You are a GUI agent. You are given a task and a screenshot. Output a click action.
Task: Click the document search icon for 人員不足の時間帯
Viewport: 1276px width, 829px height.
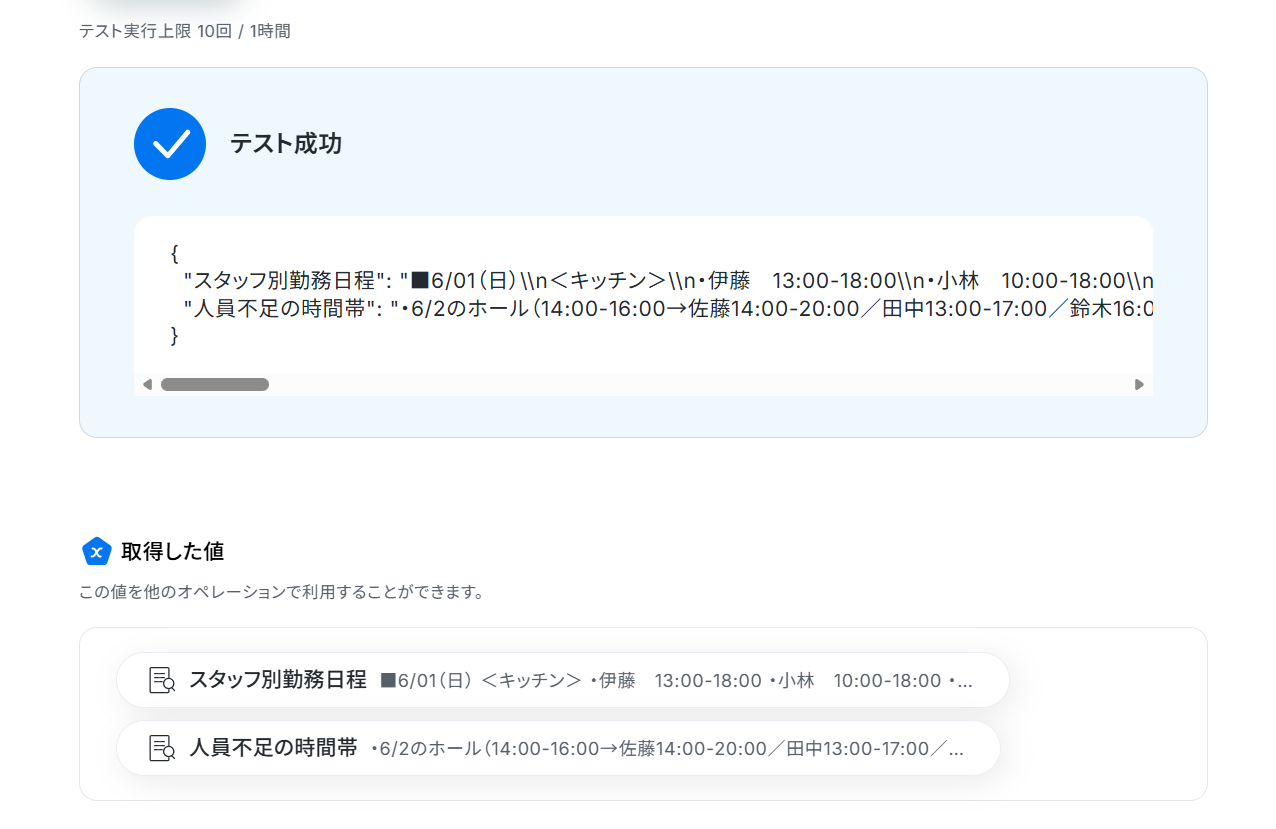162,748
